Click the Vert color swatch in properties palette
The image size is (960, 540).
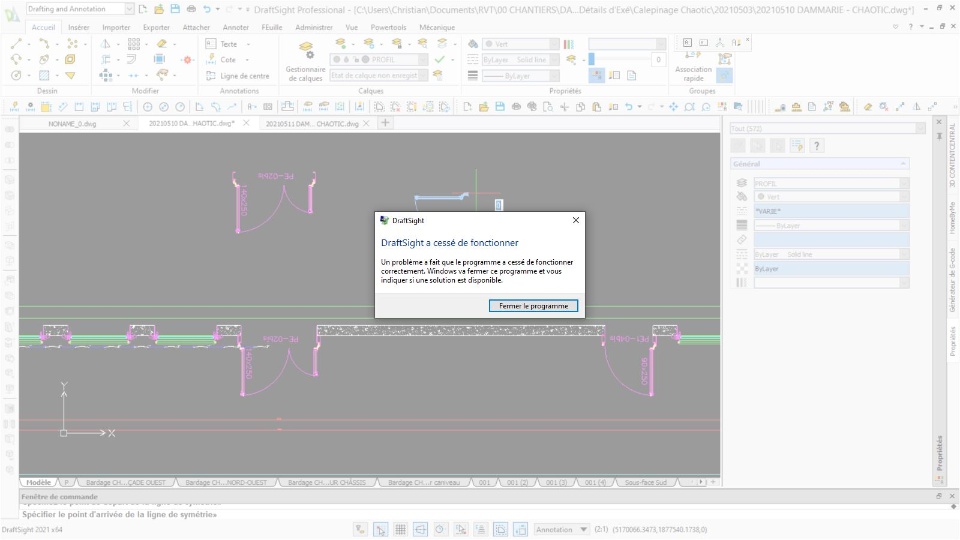coord(760,197)
